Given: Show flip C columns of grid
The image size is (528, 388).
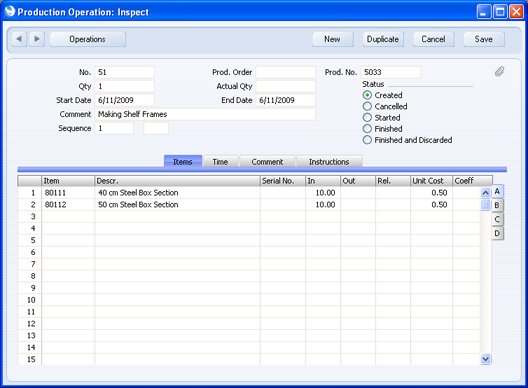Looking at the screenshot, I should click(497, 219).
